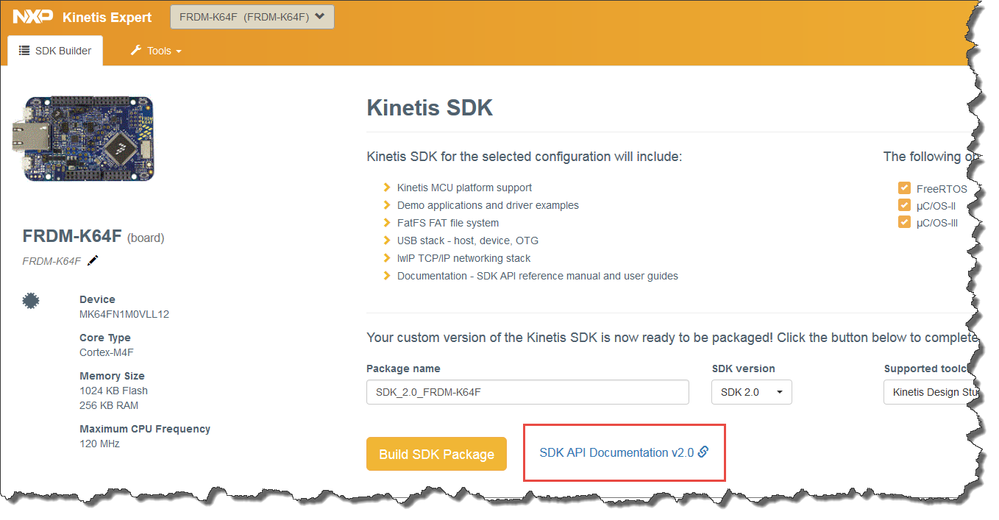Click the NXP logo
Screen dimensions: 999x520
32,17
